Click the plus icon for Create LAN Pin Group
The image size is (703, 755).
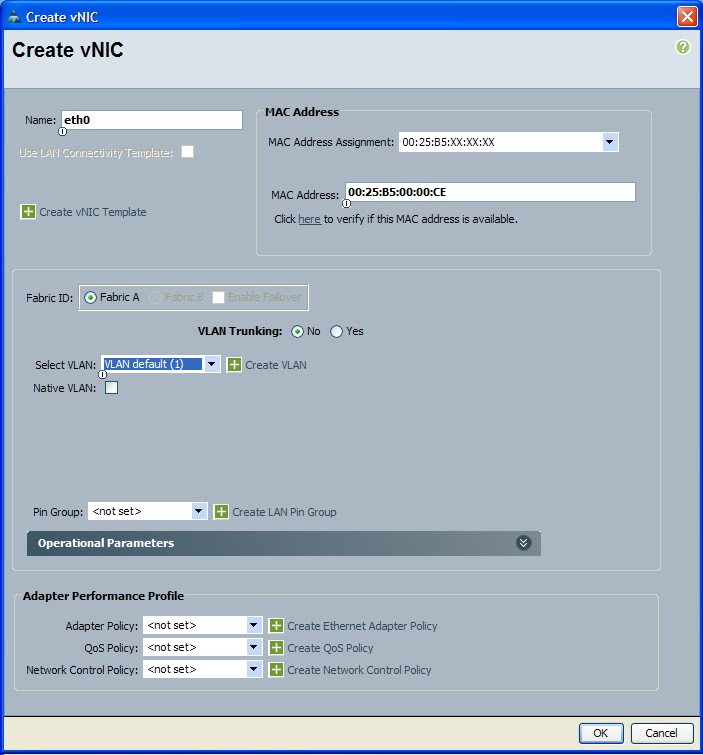tap(221, 511)
